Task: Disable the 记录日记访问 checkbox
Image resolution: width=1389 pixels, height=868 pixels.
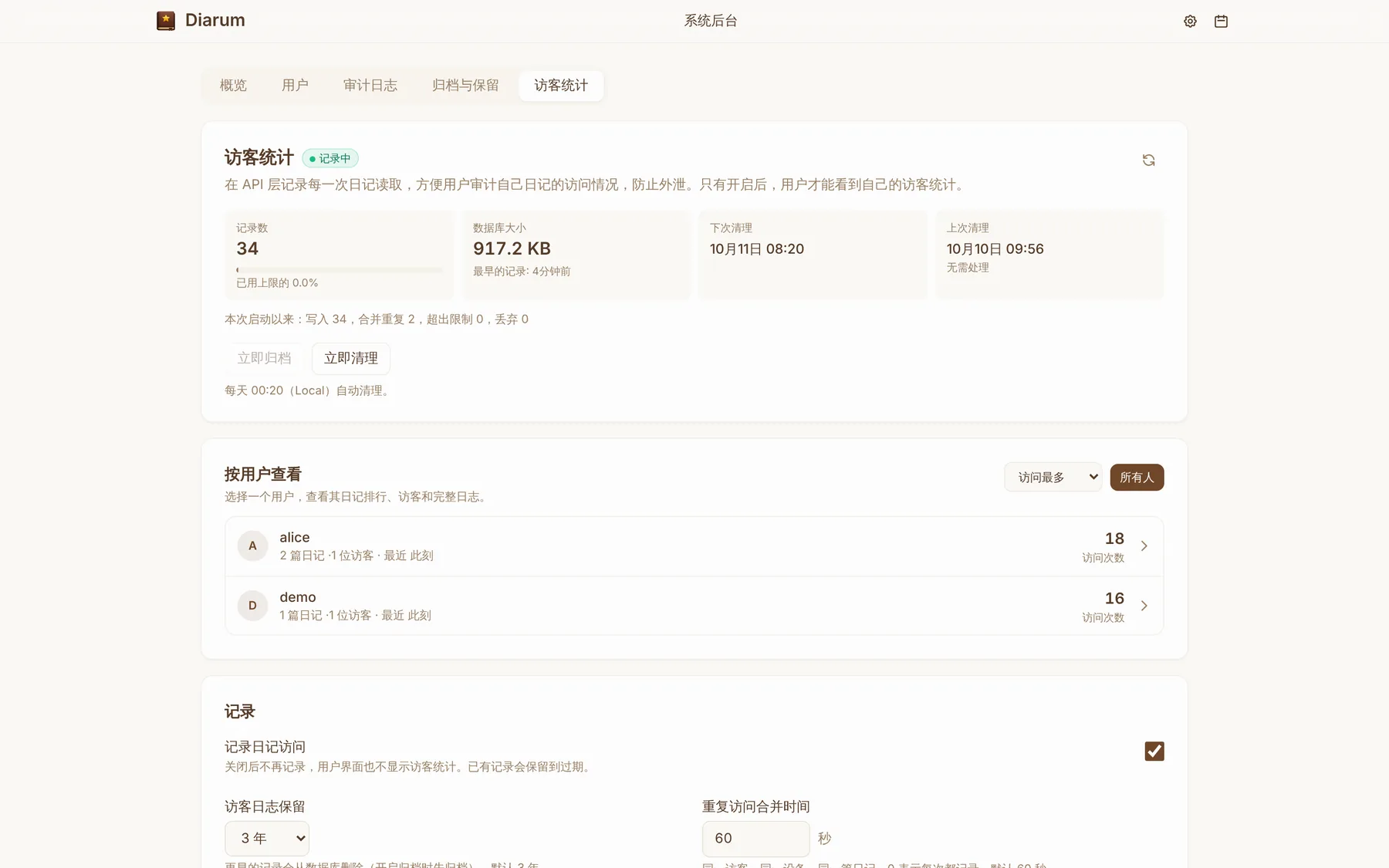Action: (x=1154, y=751)
